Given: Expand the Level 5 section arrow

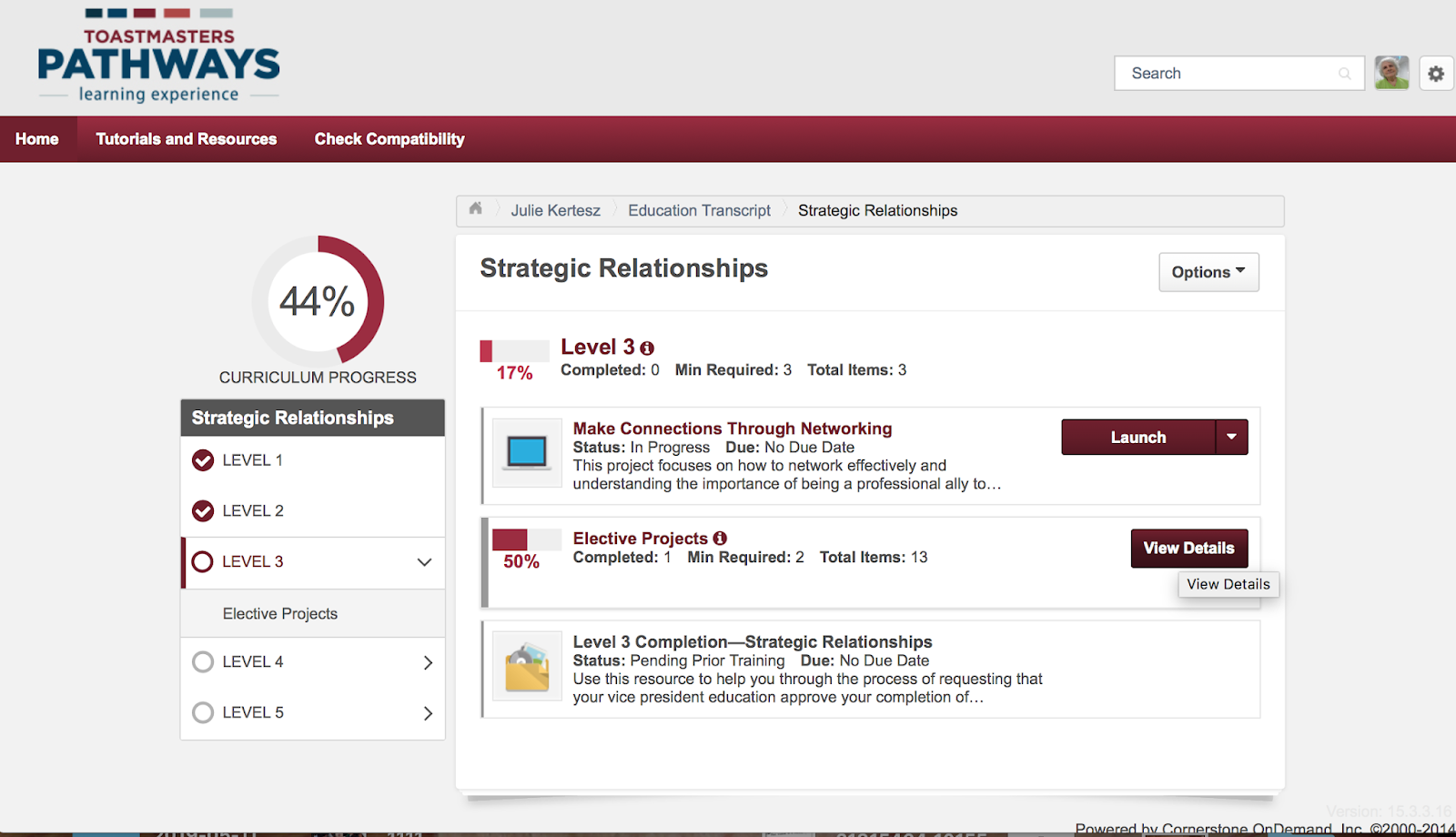Looking at the screenshot, I should tap(428, 713).
